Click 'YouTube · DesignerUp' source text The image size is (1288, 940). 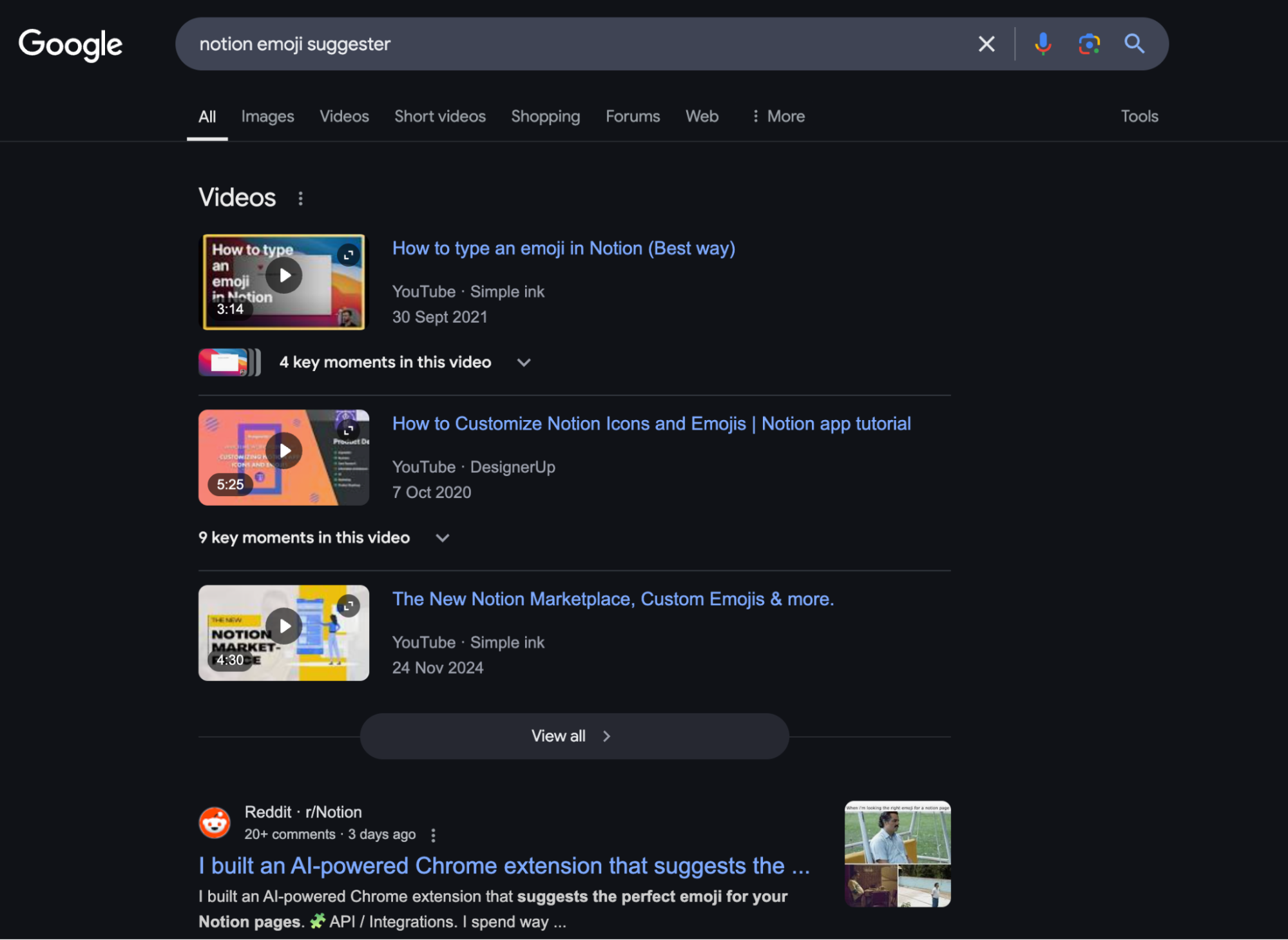pyautogui.click(x=474, y=467)
